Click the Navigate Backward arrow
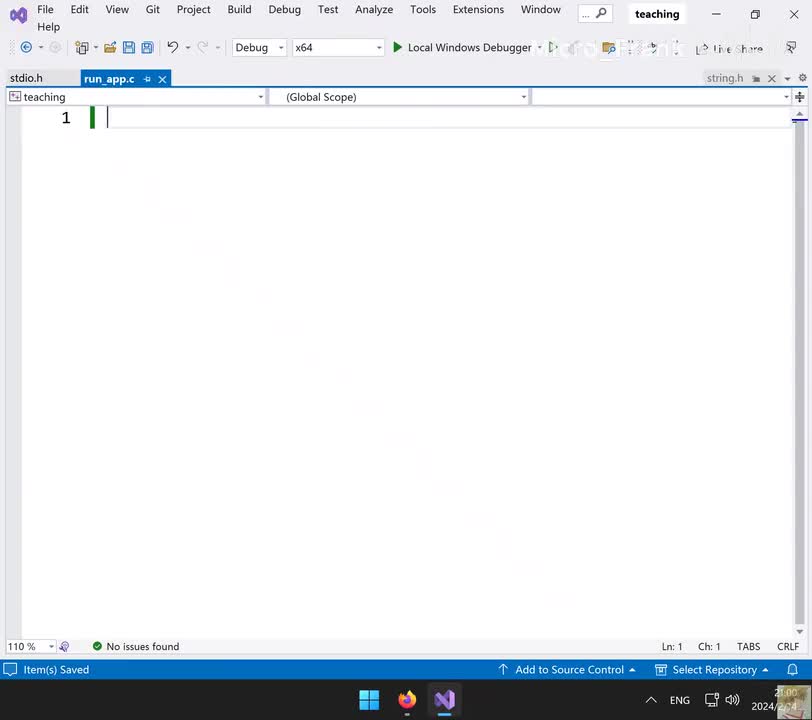This screenshot has width=812, height=720. pyautogui.click(x=26, y=48)
